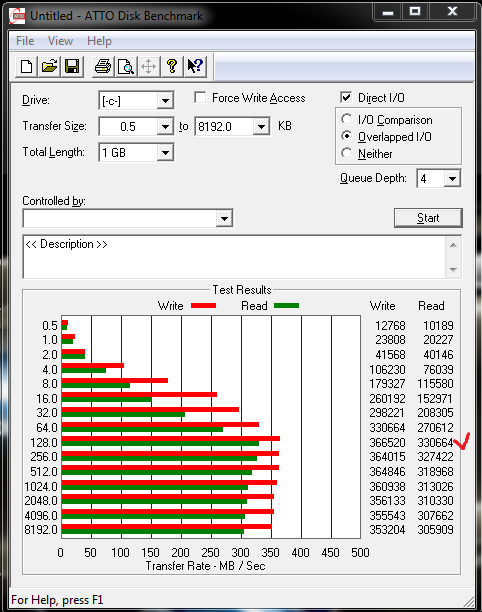Select the Neither radio button
The width and height of the screenshot is (482, 612).
tap(346, 153)
